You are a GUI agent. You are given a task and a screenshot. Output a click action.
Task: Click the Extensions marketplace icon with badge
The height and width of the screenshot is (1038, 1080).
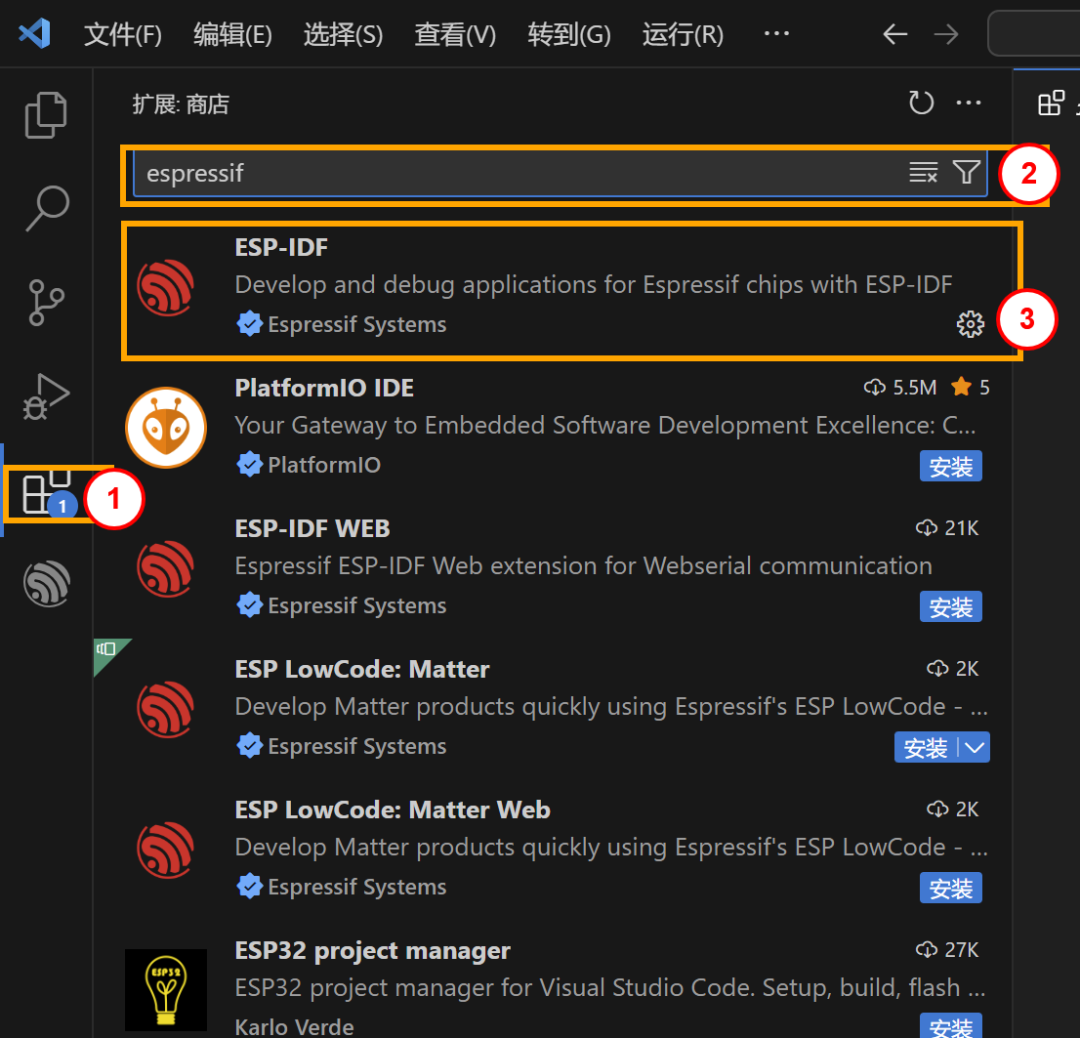tap(46, 490)
